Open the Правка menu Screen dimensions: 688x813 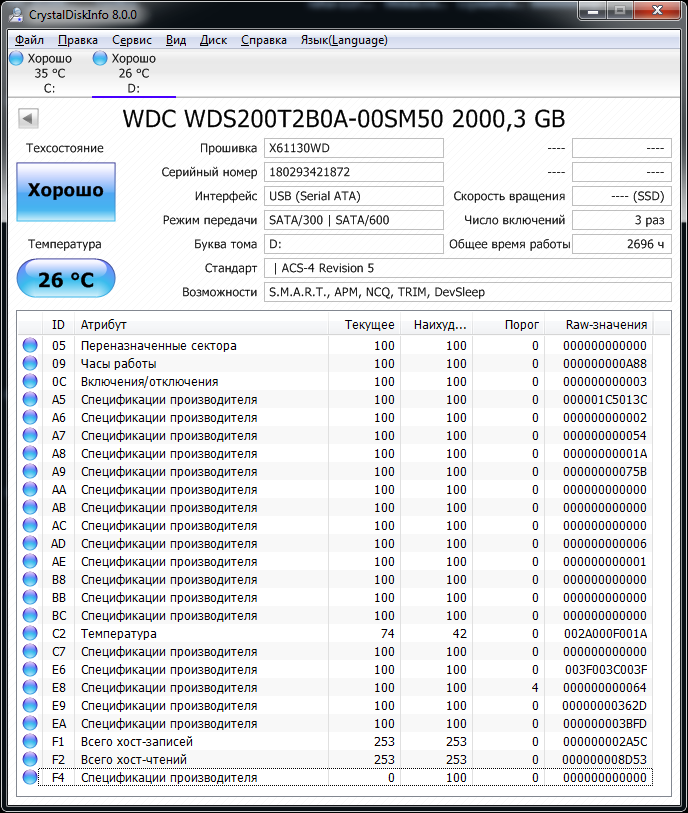(x=78, y=40)
